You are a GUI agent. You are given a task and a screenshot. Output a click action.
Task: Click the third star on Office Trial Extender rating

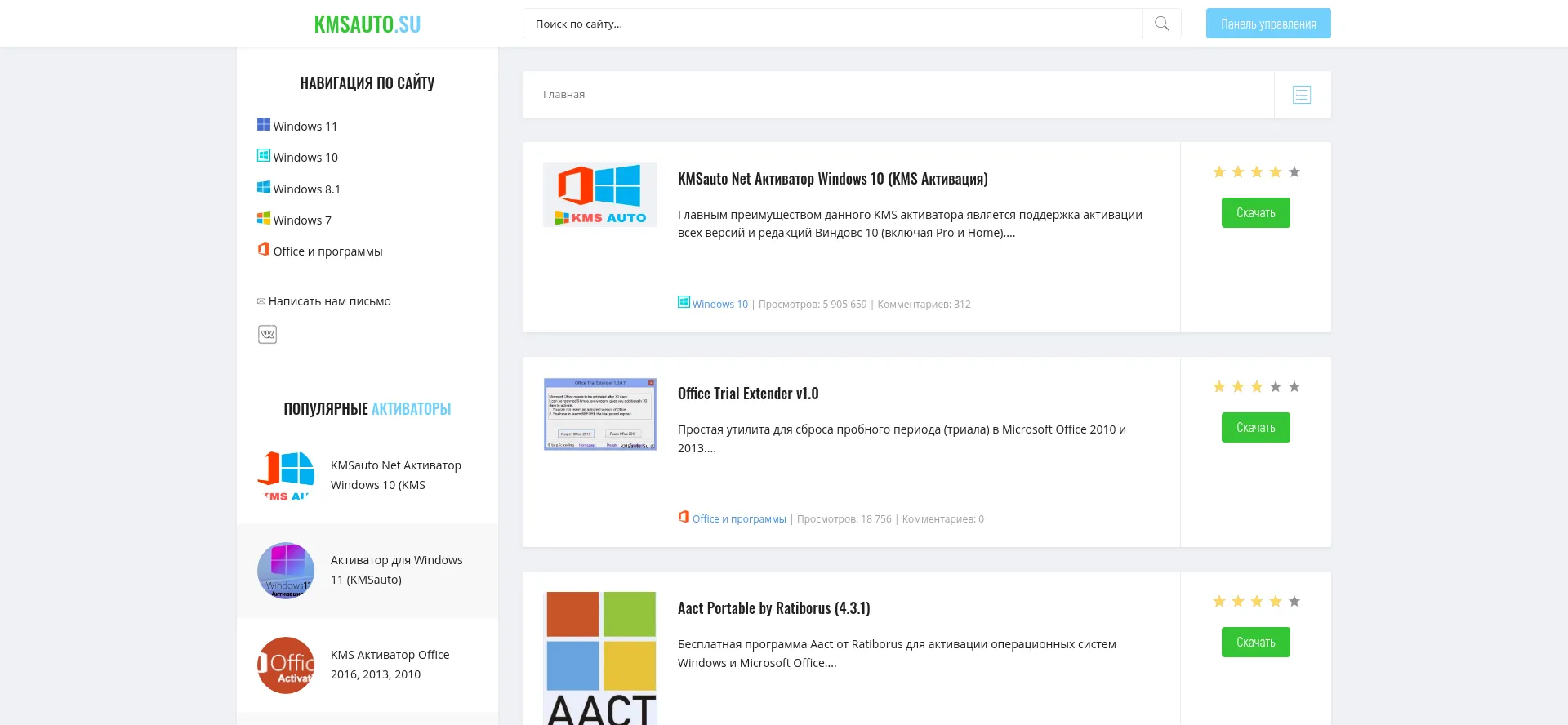pos(1257,386)
